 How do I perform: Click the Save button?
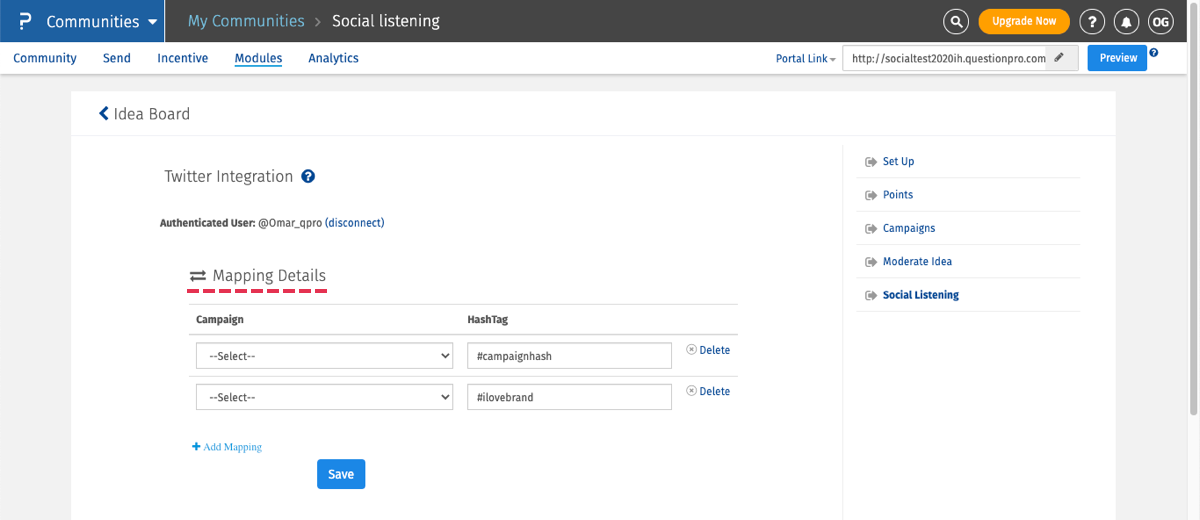(341, 474)
